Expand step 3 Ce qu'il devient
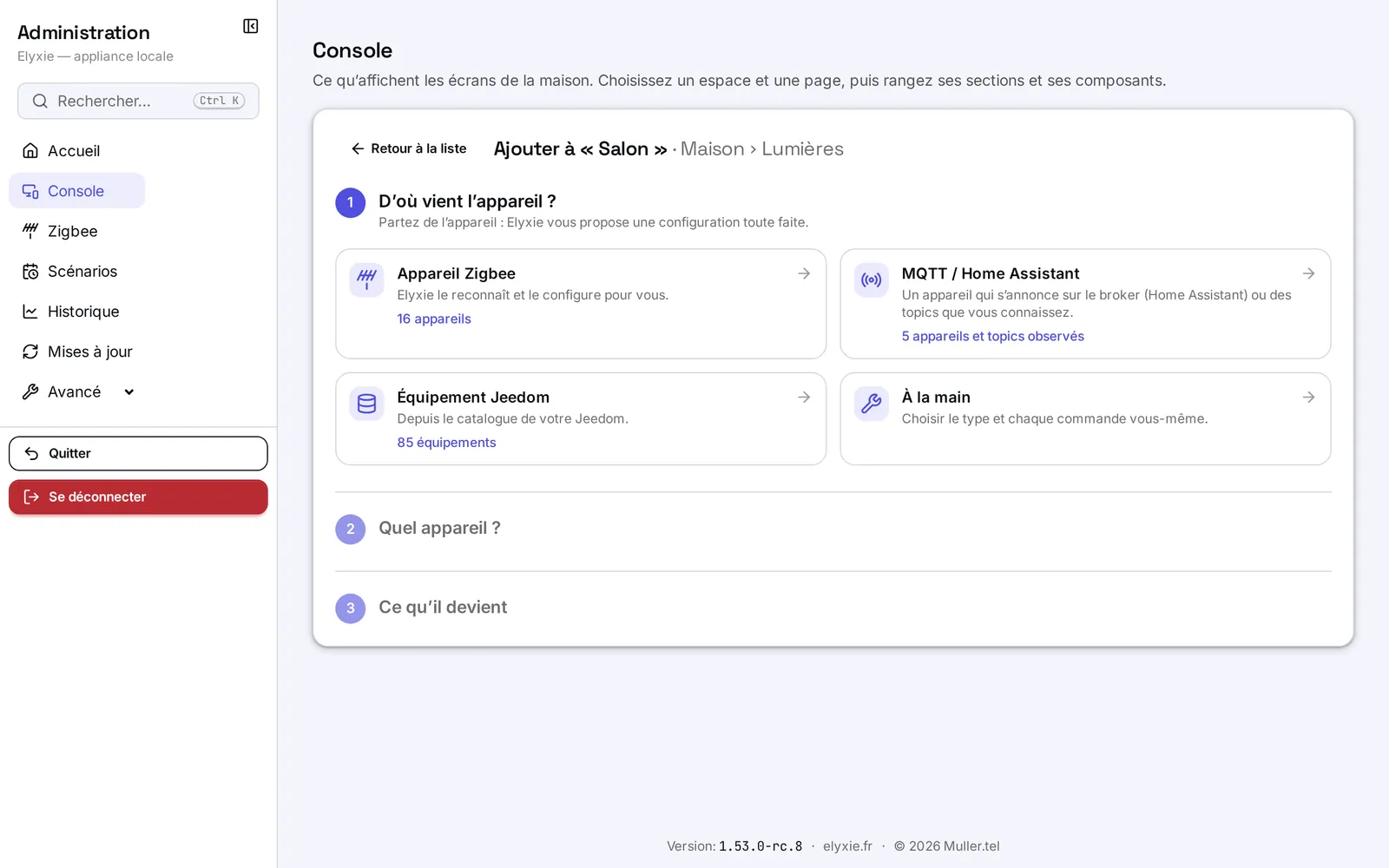Screen dimensions: 1389x868 [x=443, y=608]
